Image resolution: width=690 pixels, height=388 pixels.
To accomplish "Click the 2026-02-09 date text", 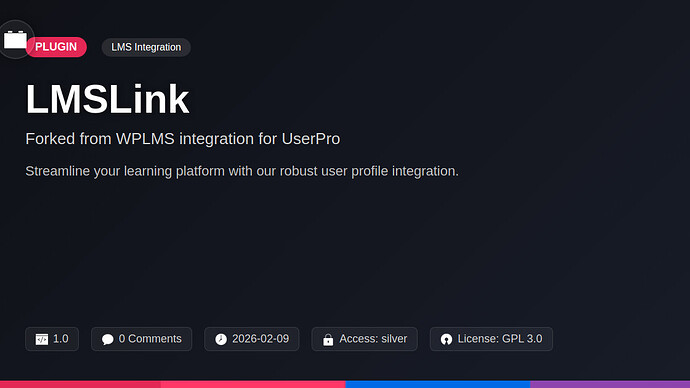I will click(261, 339).
